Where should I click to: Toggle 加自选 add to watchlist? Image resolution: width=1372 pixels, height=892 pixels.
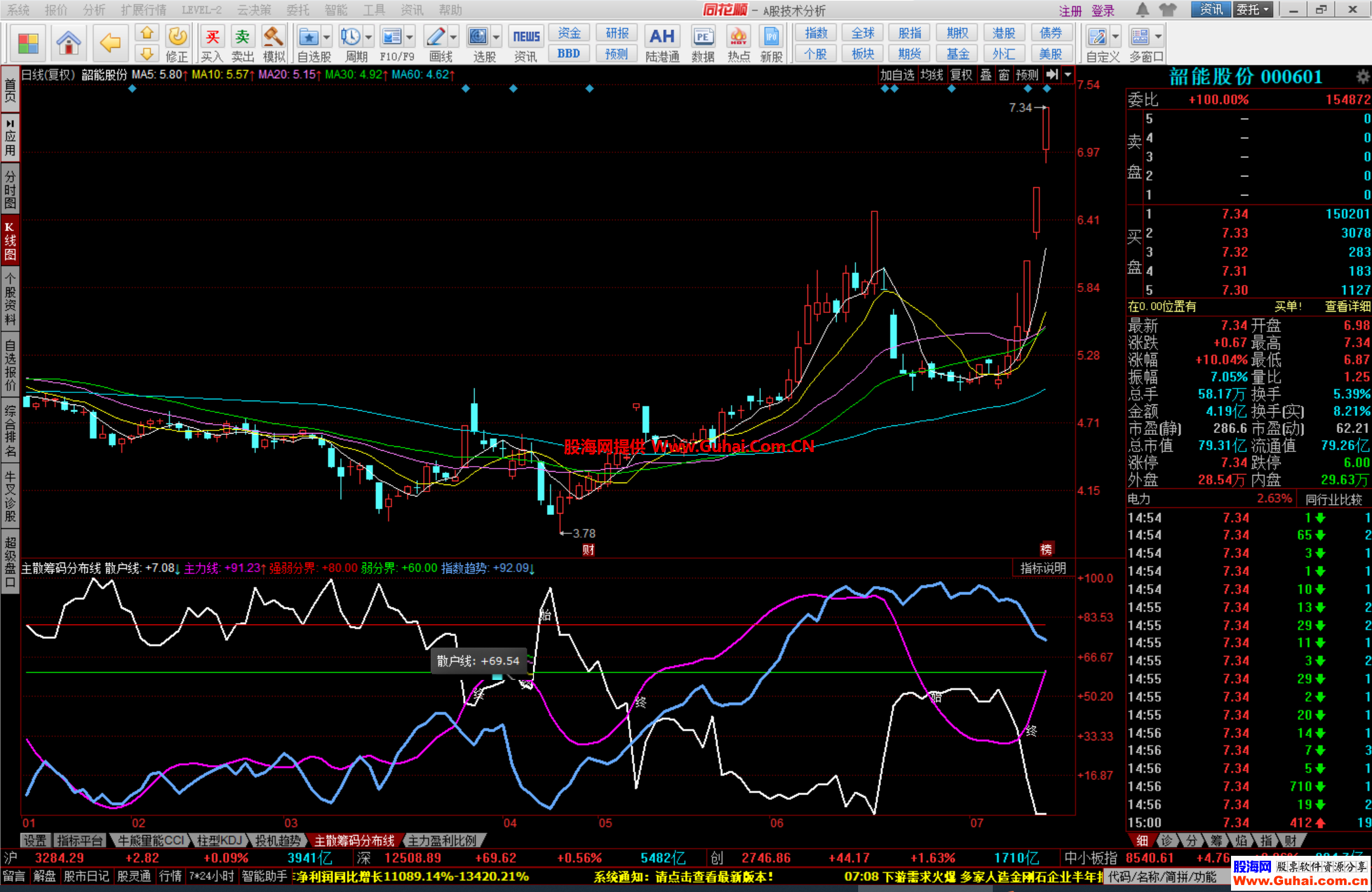[897, 74]
